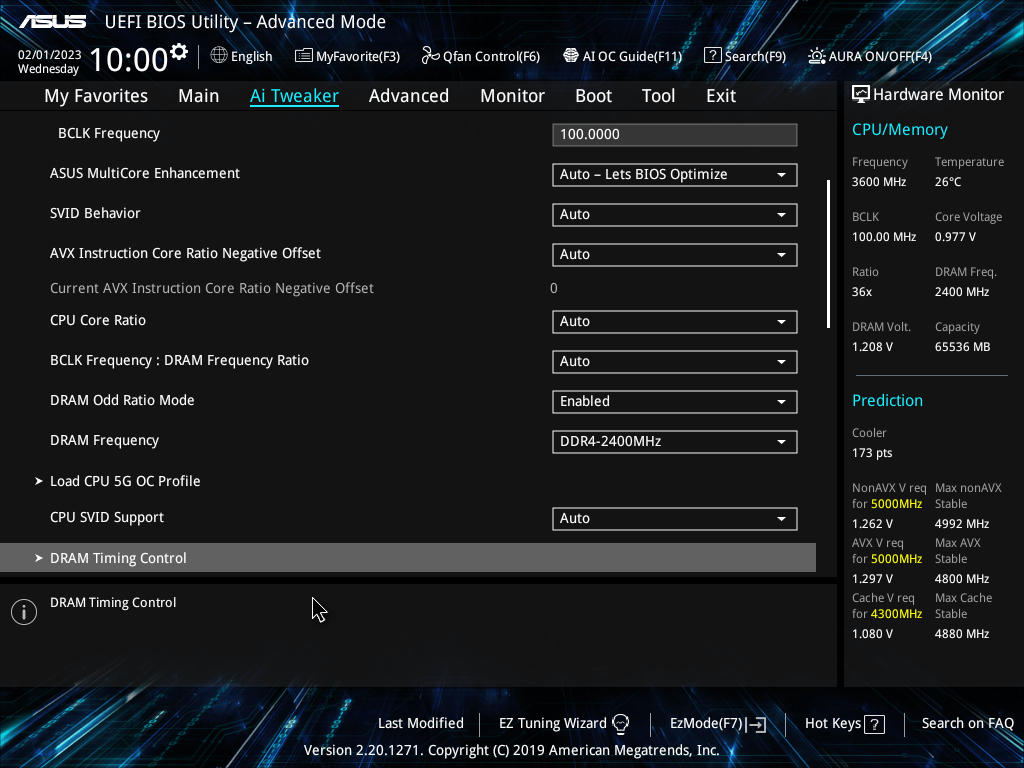Click the Search on FAQ link

click(967, 723)
